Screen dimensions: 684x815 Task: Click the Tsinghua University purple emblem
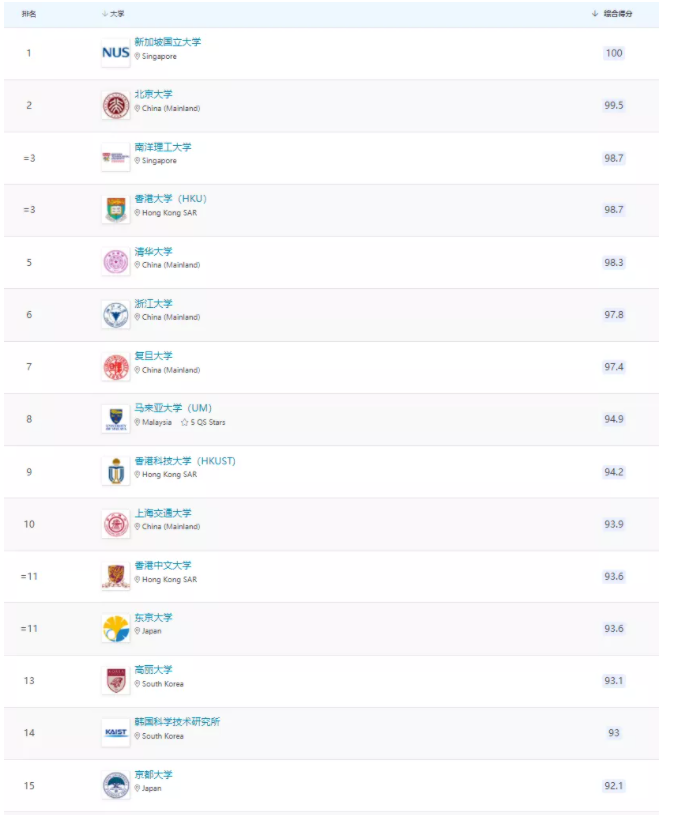coord(115,262)
